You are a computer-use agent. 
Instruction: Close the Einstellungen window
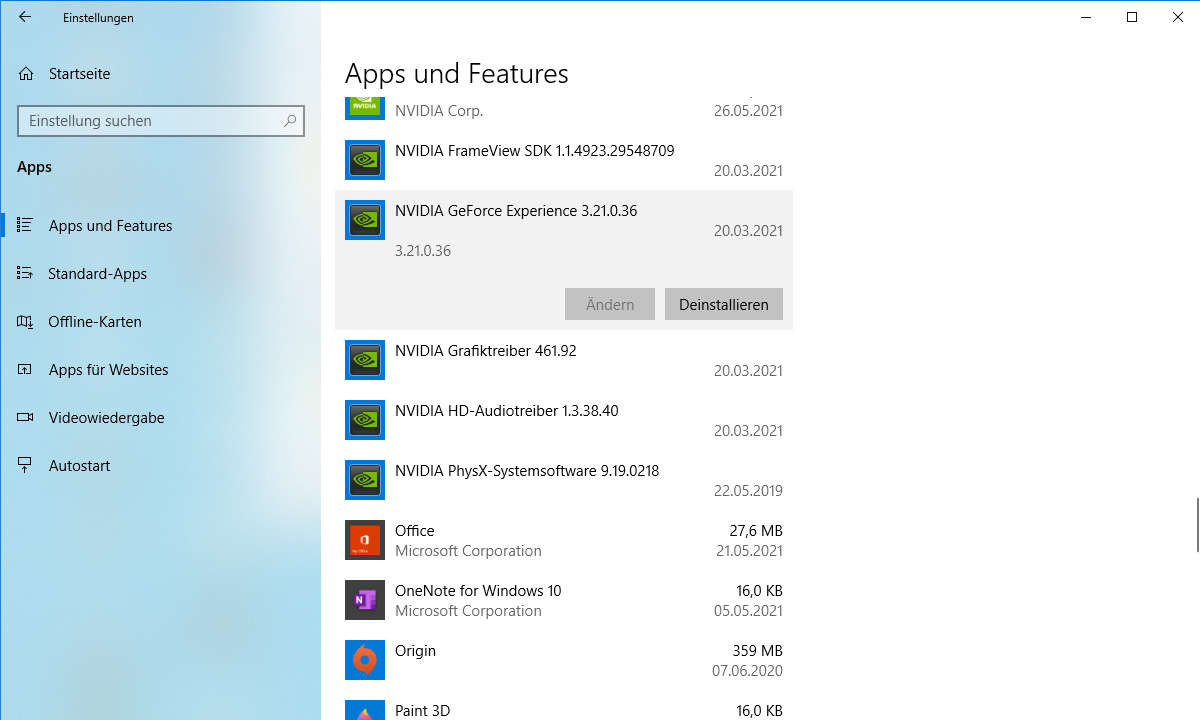(x=1178, y=17)
